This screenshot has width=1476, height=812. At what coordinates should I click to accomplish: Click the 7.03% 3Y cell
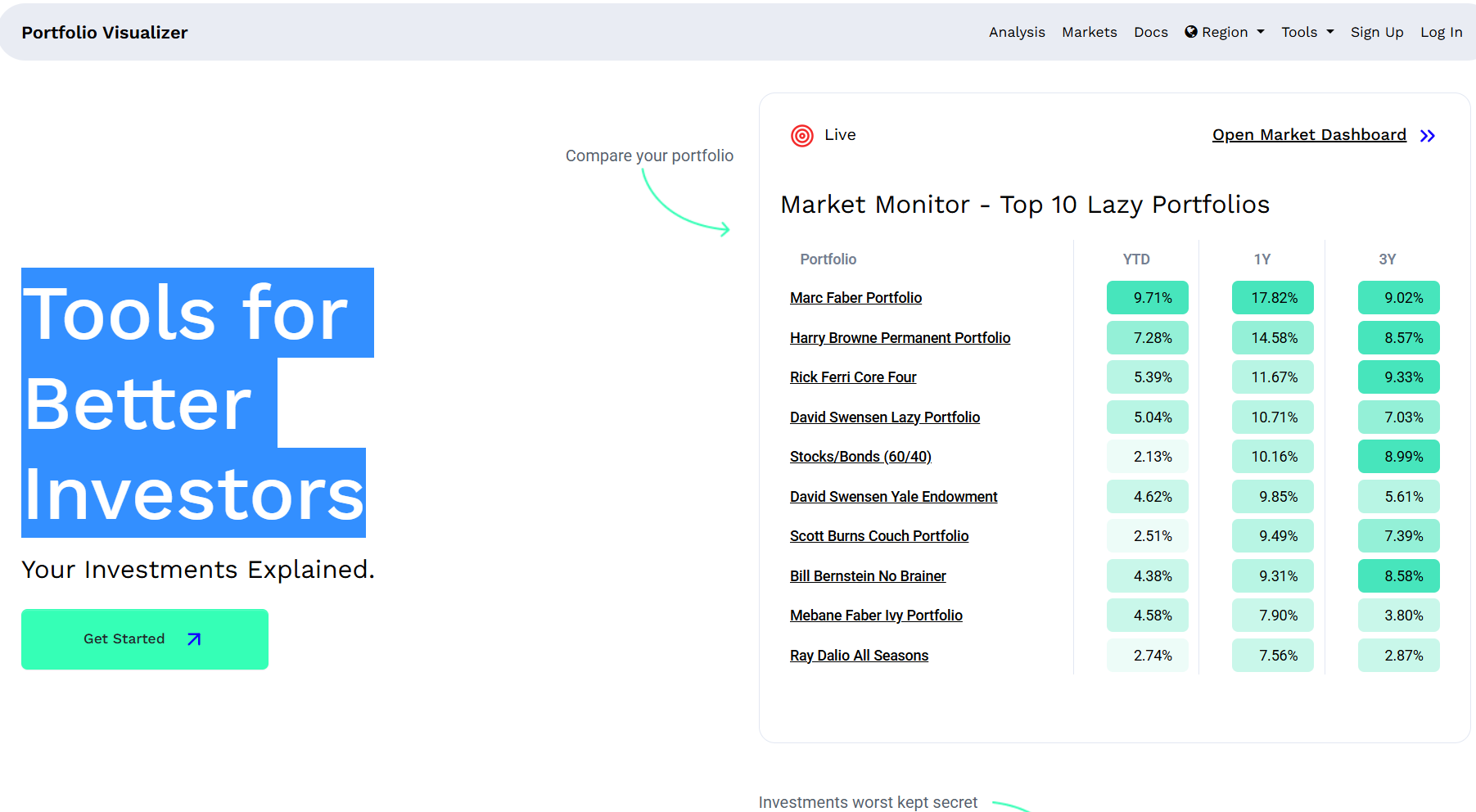[1399, 417]
